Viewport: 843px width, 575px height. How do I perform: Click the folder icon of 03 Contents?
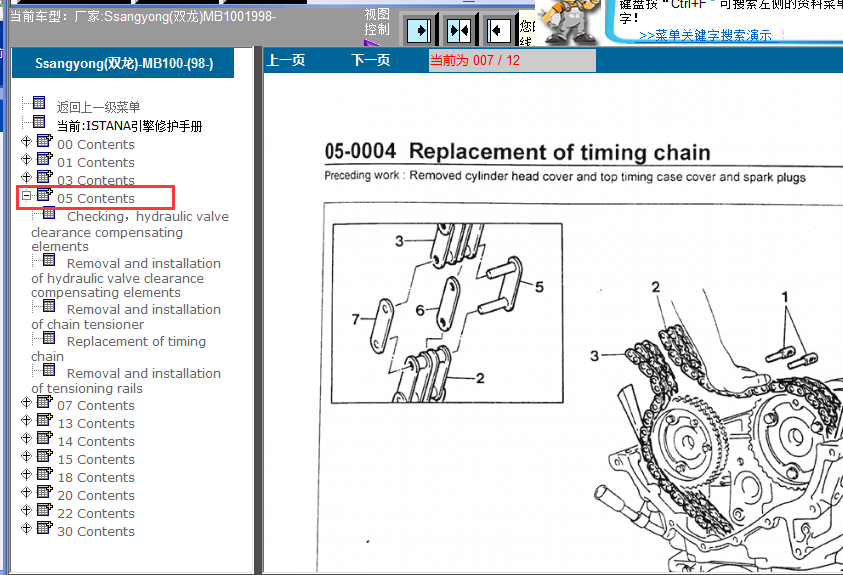pyautogui.click(x=45, y=176)
